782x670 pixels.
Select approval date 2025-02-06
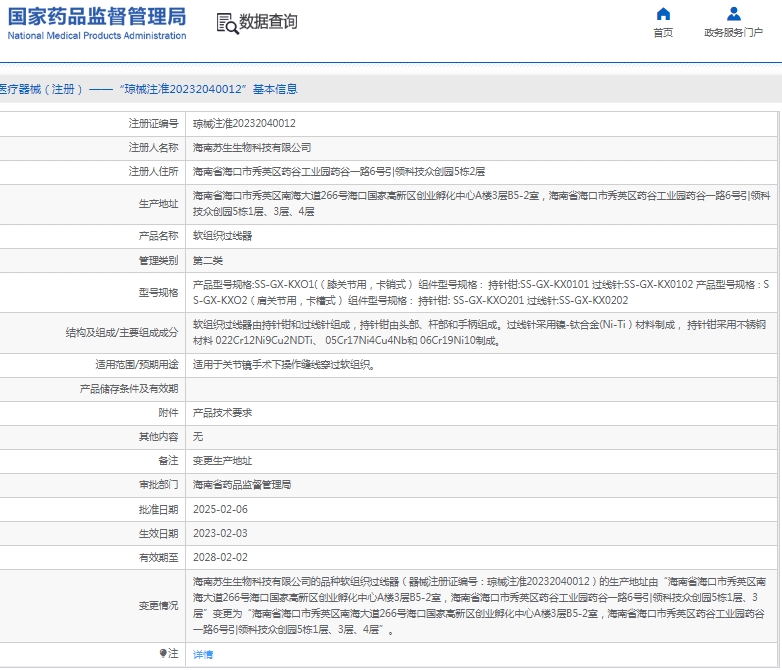220,509
